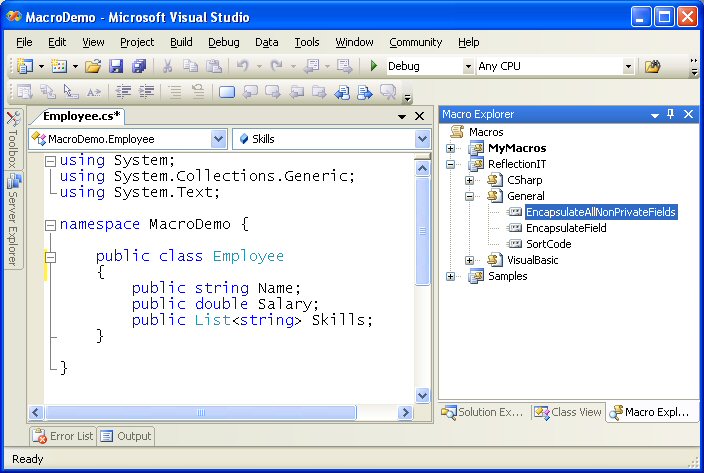The width and height of the screenshot is (704, 473).
Task: Click the editor vertical scrollbar thumb
Action: coord(422,231)
